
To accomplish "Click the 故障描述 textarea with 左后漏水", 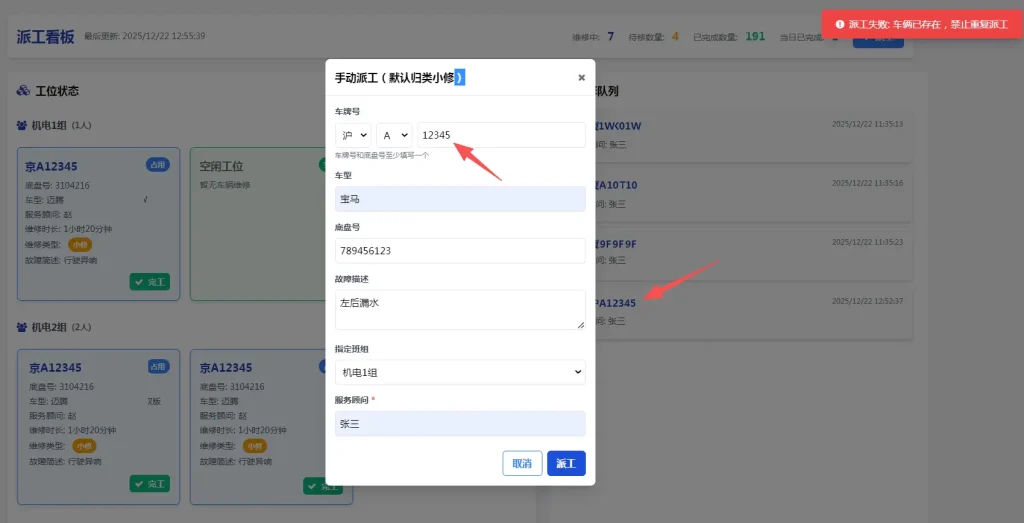I will [460, 309].
